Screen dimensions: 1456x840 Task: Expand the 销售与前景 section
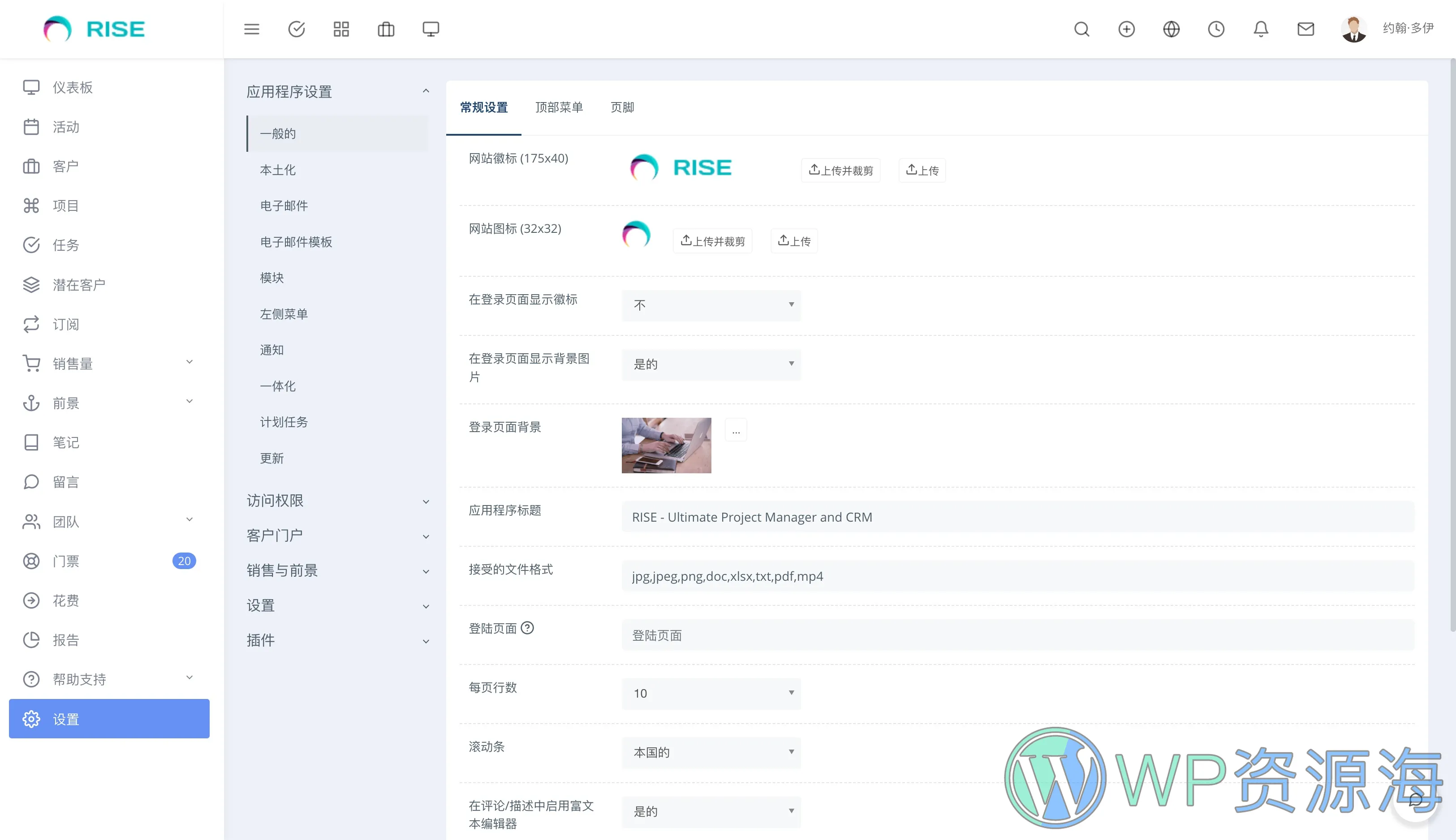tap(338, 570)
